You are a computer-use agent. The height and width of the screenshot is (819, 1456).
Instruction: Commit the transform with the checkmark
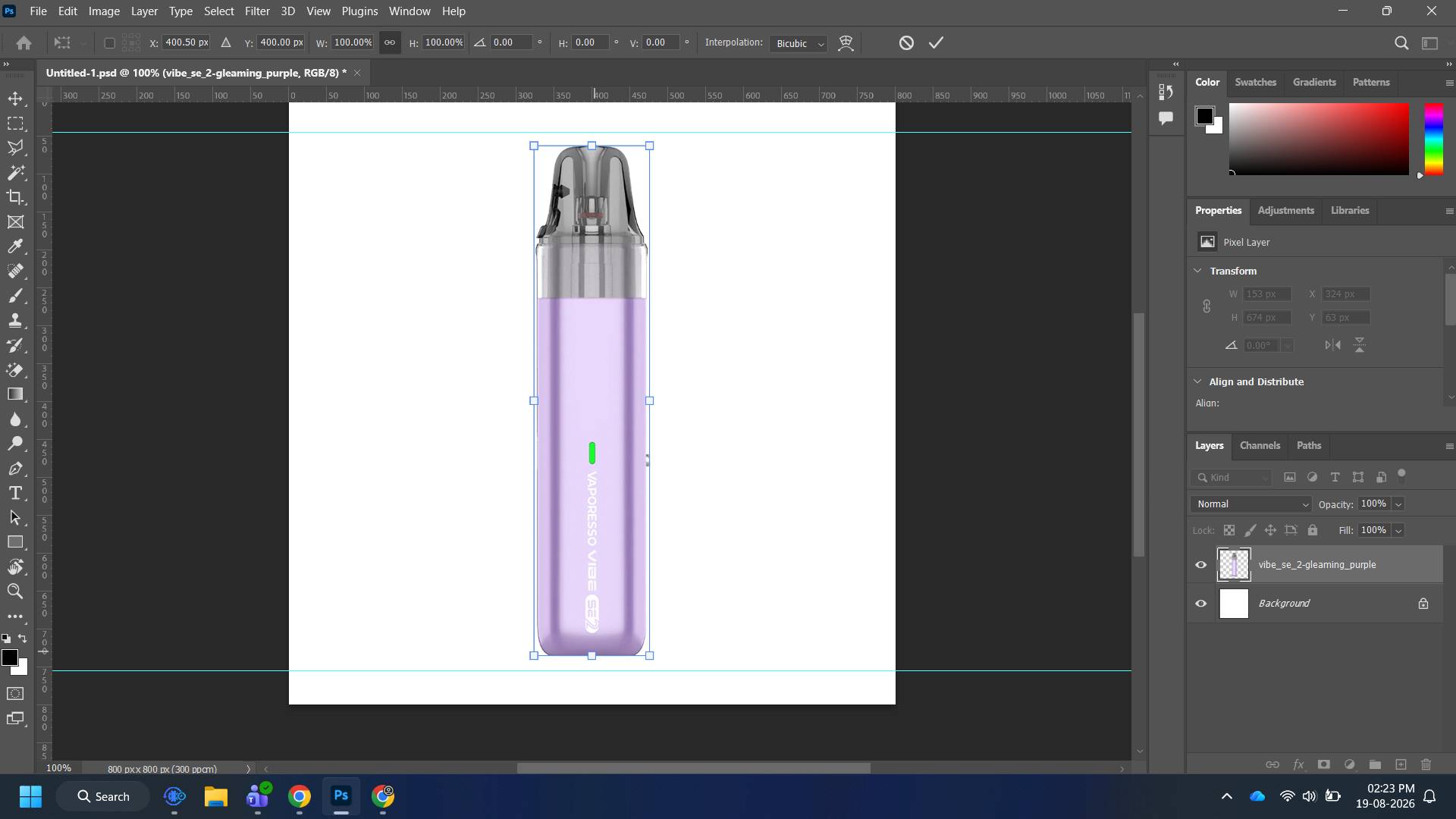937,42
